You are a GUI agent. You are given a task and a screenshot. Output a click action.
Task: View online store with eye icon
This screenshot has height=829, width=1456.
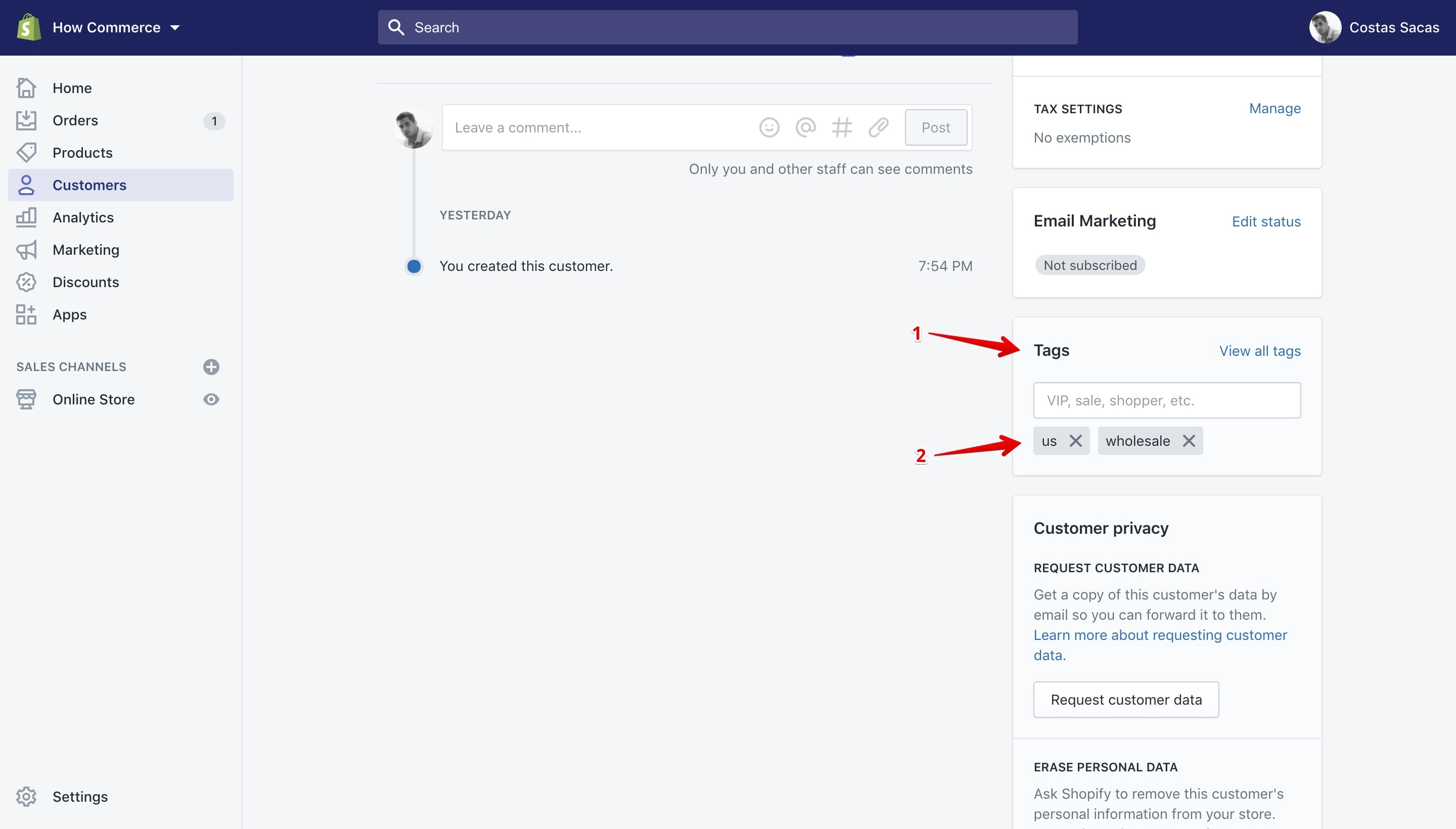pyautogui.click(x=211, y=400)
